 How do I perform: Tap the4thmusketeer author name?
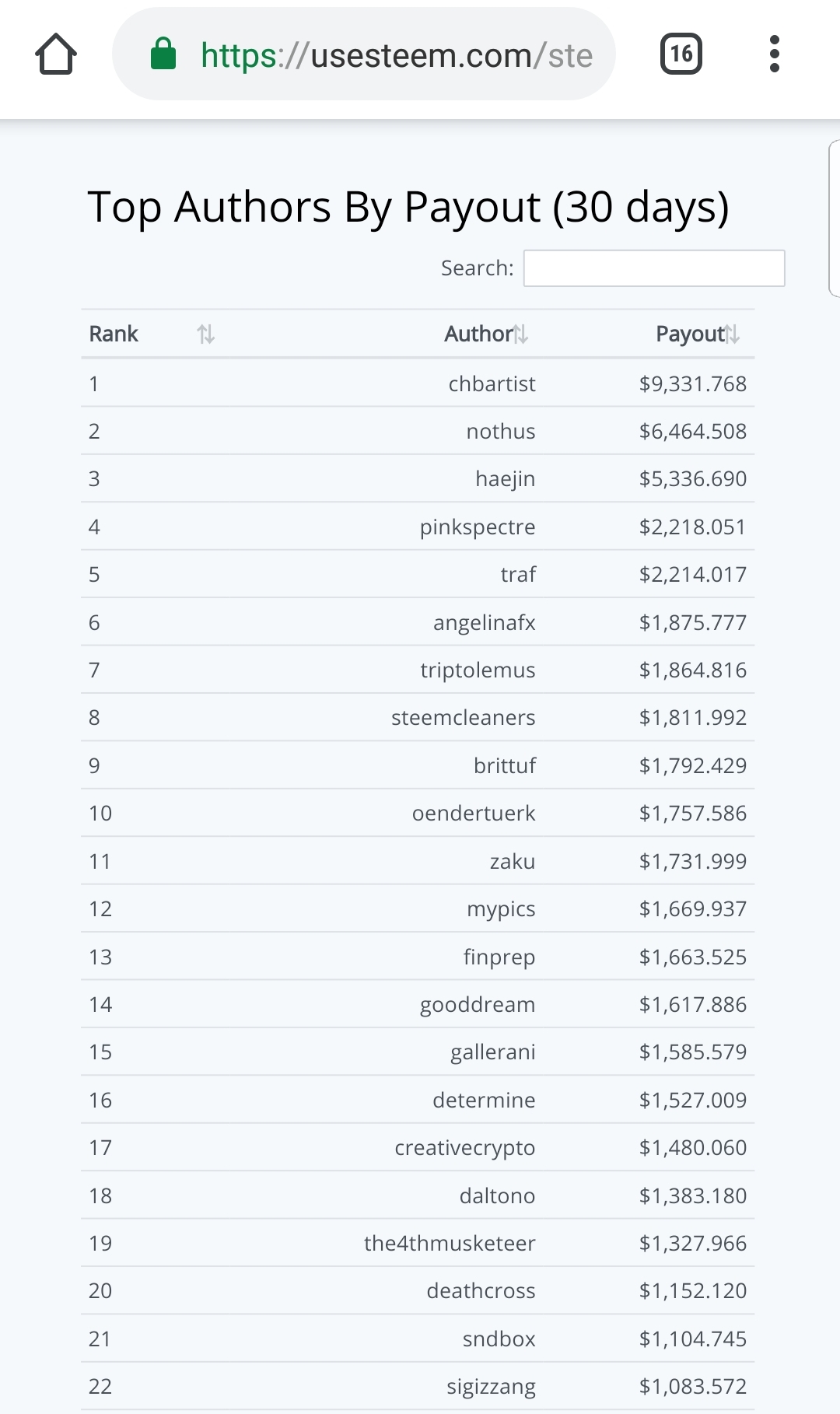point(450,1244)
